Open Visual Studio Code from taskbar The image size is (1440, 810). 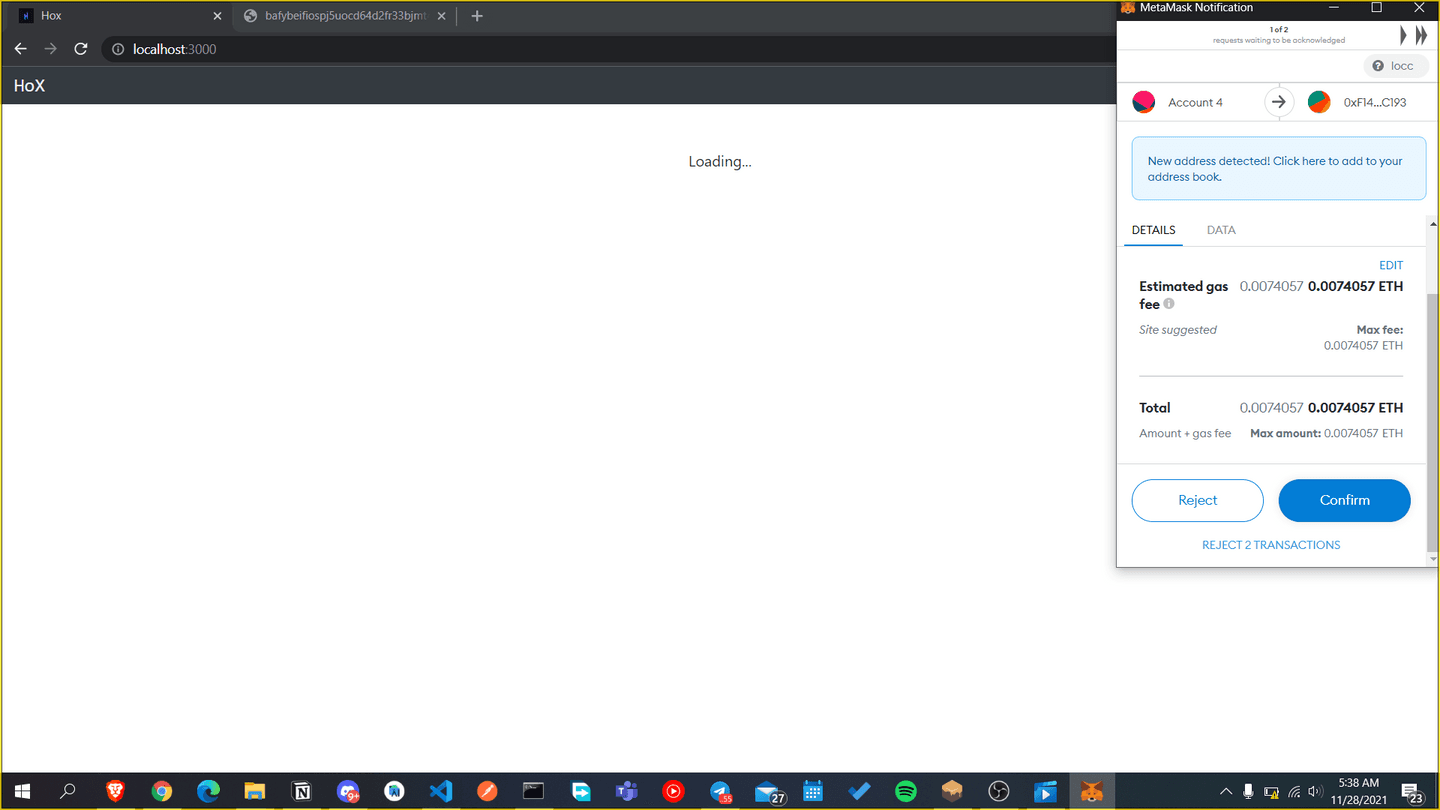[441, 791]
